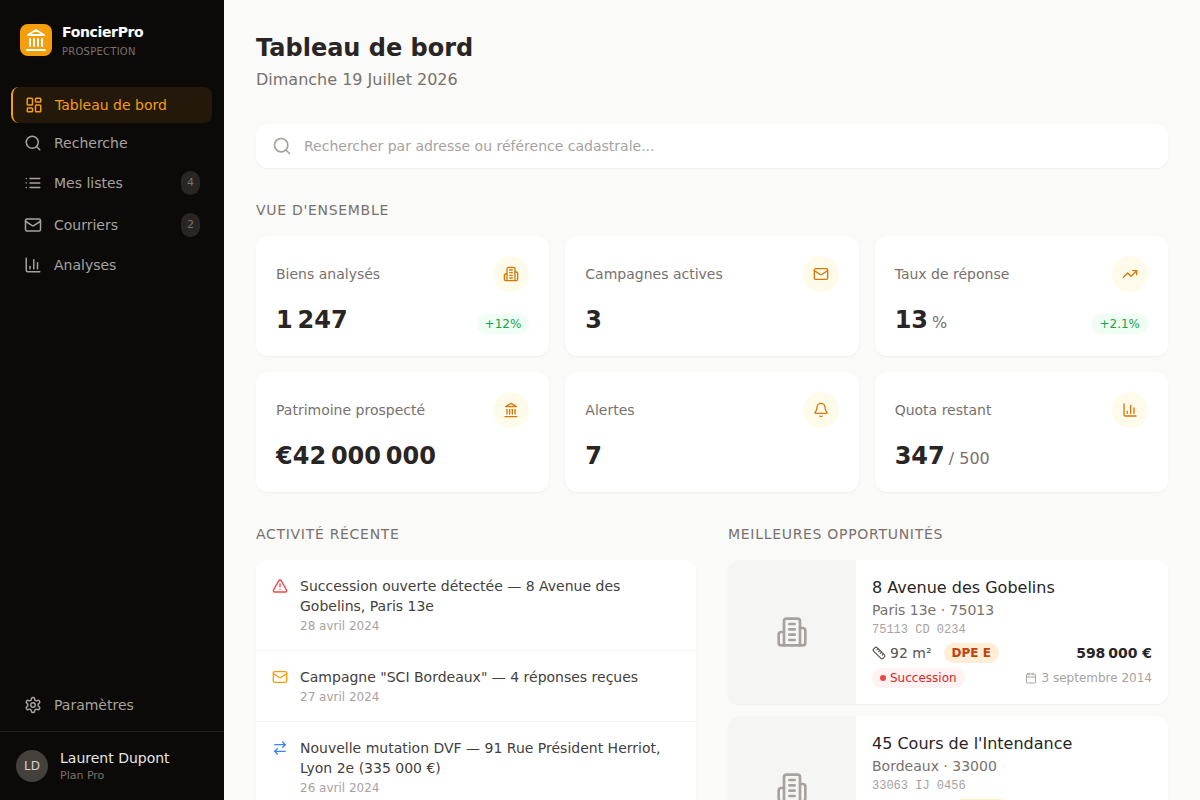Open 45 Cours de l'Intendance listing
This screenshot has width=1200, height=800.
point(972,743)
